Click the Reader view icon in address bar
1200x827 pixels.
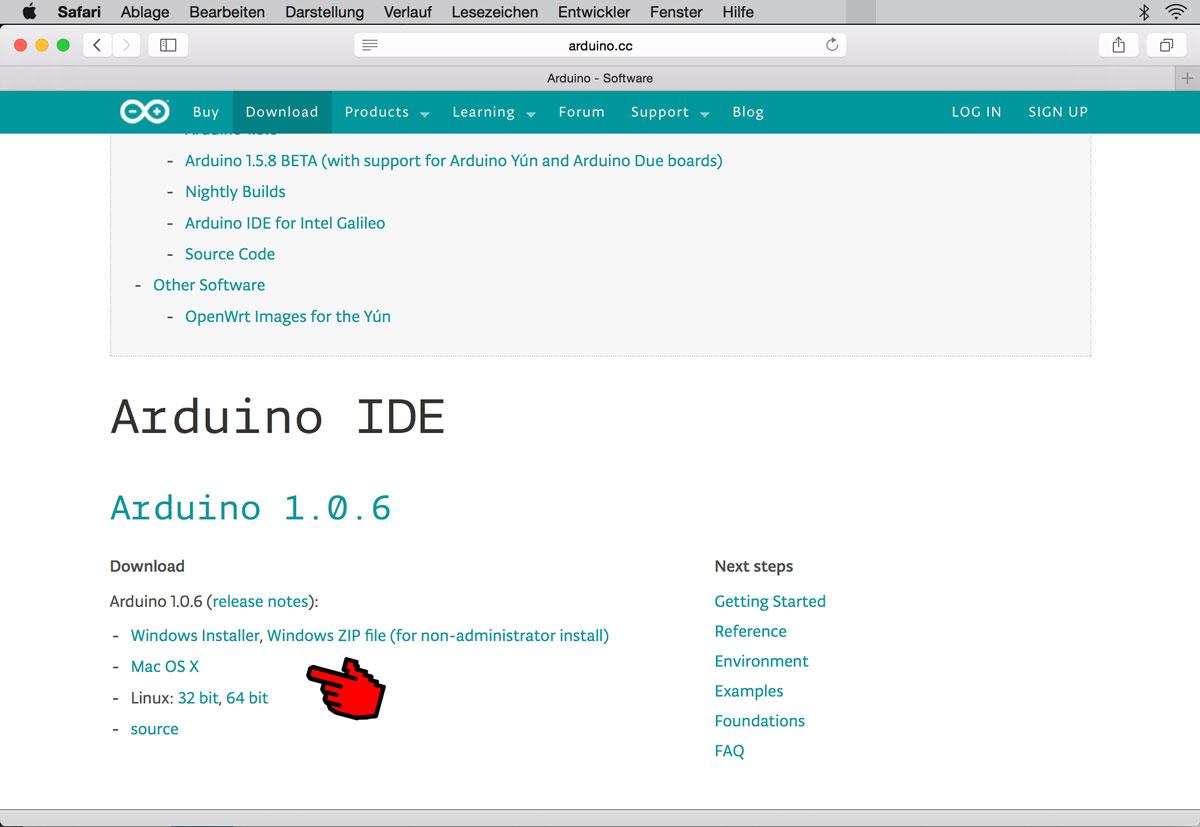pyautogui.click(x=370, y=45)
